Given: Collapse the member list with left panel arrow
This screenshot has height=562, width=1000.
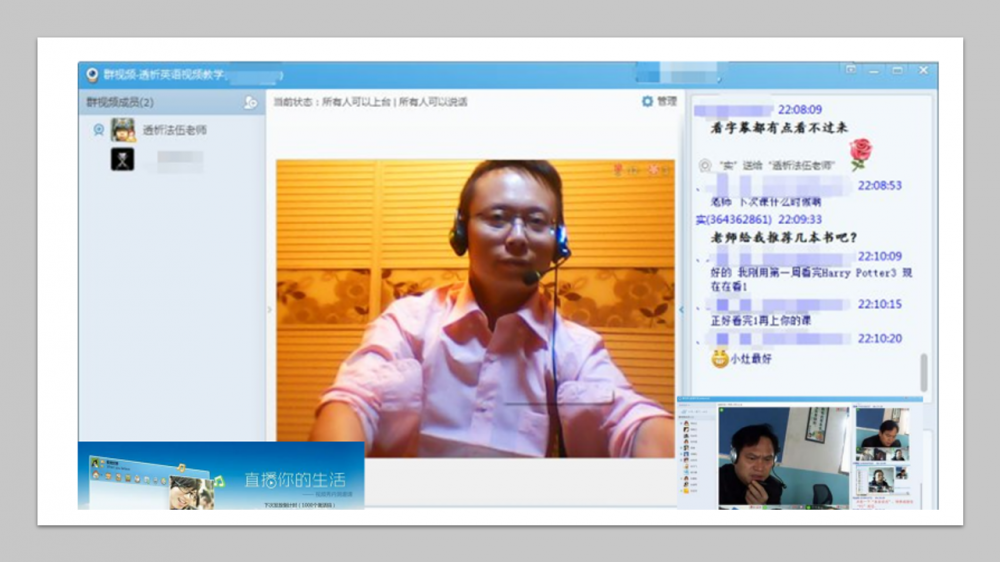Looking at the screenshot, I should click(268, 310).
